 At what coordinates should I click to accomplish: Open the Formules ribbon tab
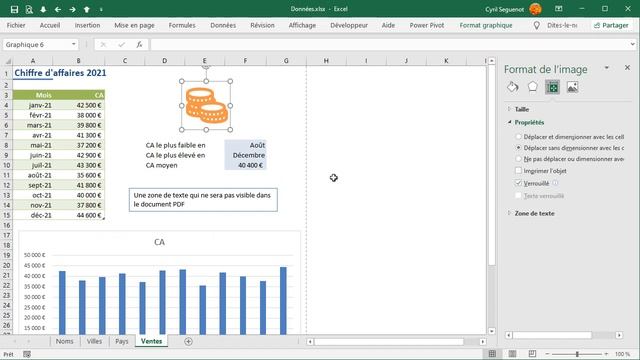pos(182,25)
